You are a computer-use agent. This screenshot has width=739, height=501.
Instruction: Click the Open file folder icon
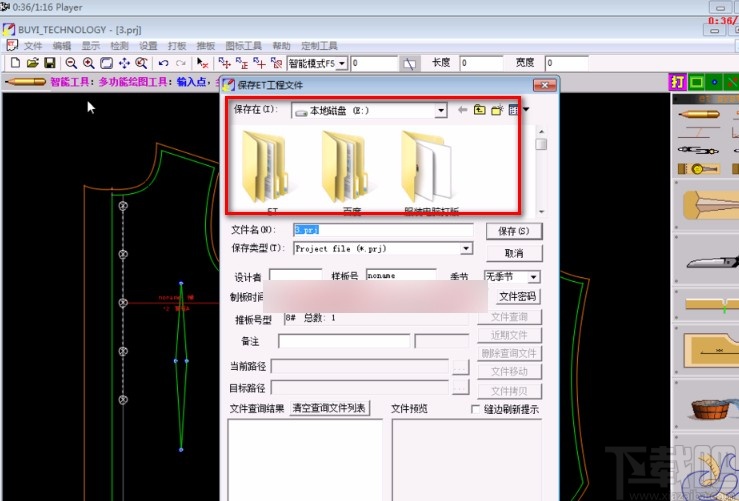(33, 63)
